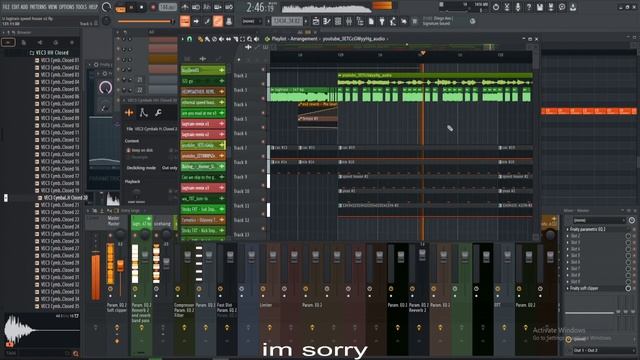Open the Playlist view from main toolbar
Screen dimensions: 640x360
316,21
